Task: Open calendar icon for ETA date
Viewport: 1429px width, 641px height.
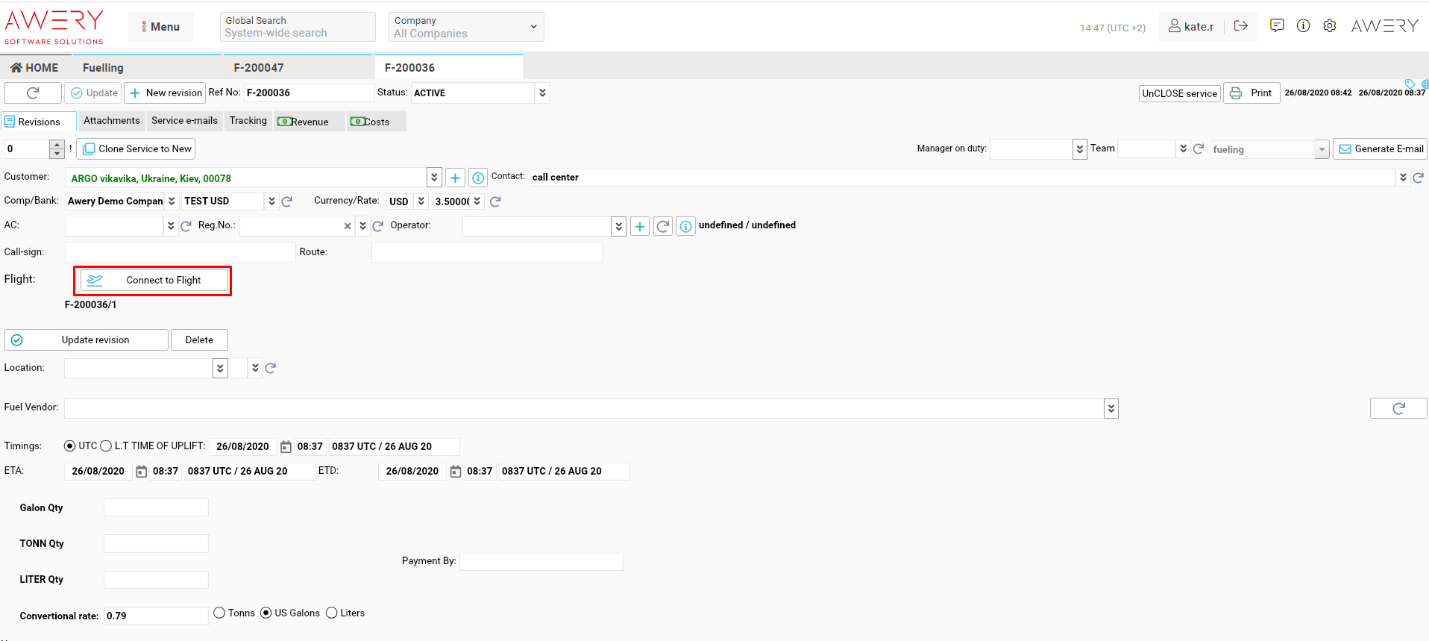Action: (141, 471)
